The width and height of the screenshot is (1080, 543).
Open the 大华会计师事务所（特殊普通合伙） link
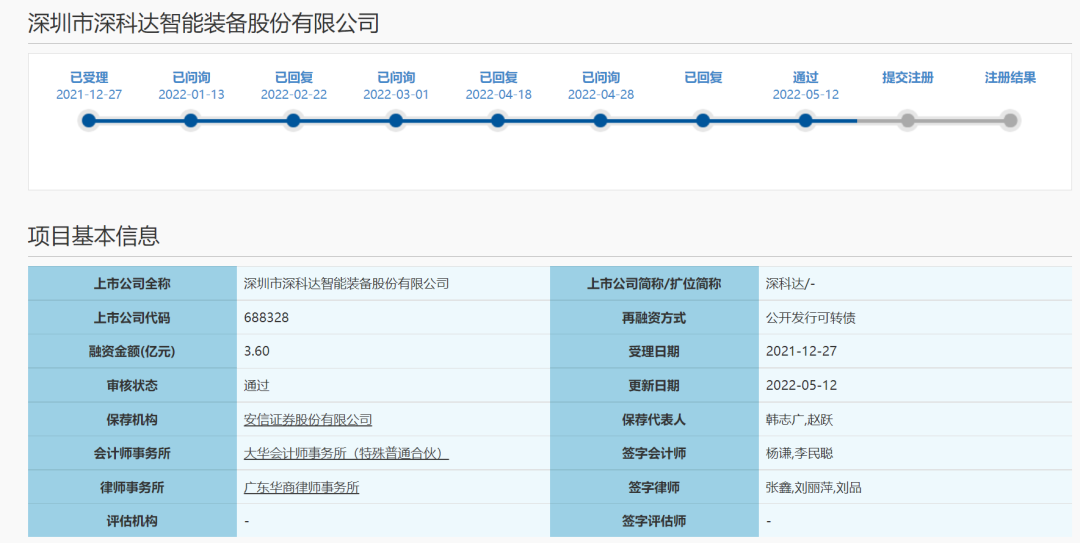pyautogui.click(x=346, y=453)
